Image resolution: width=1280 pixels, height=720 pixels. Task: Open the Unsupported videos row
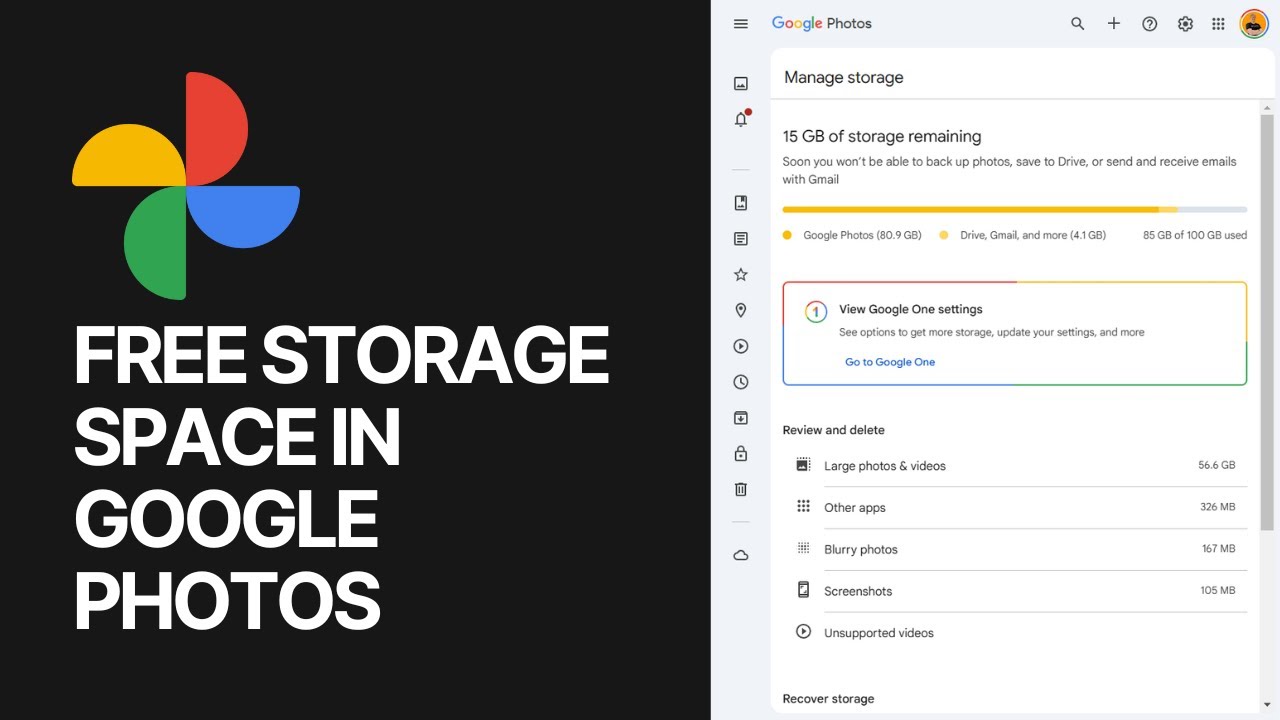pyautogui.click(x=1015, y=633)
